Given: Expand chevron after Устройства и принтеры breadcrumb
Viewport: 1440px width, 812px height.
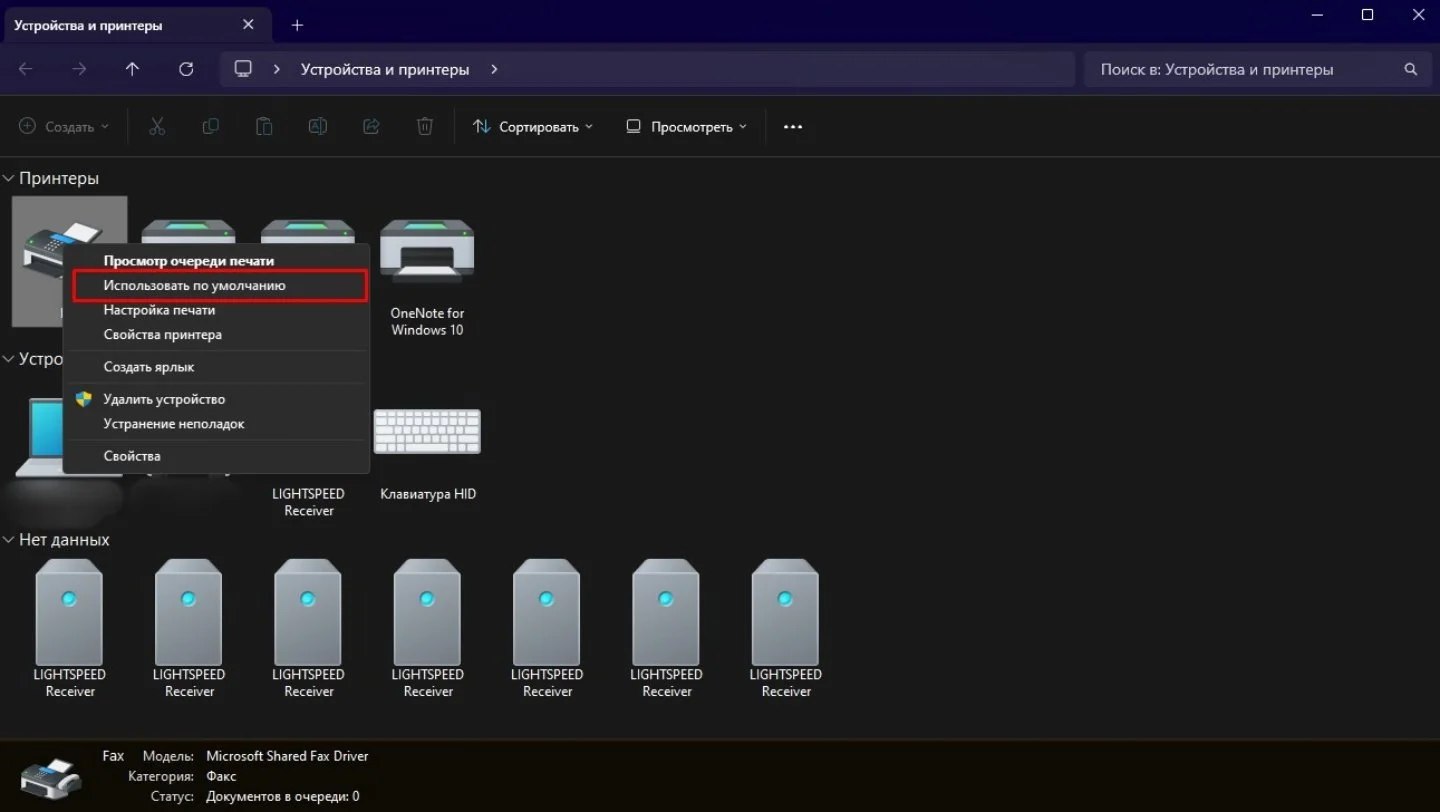Looking at the screenshot, I should click(494, 69).
